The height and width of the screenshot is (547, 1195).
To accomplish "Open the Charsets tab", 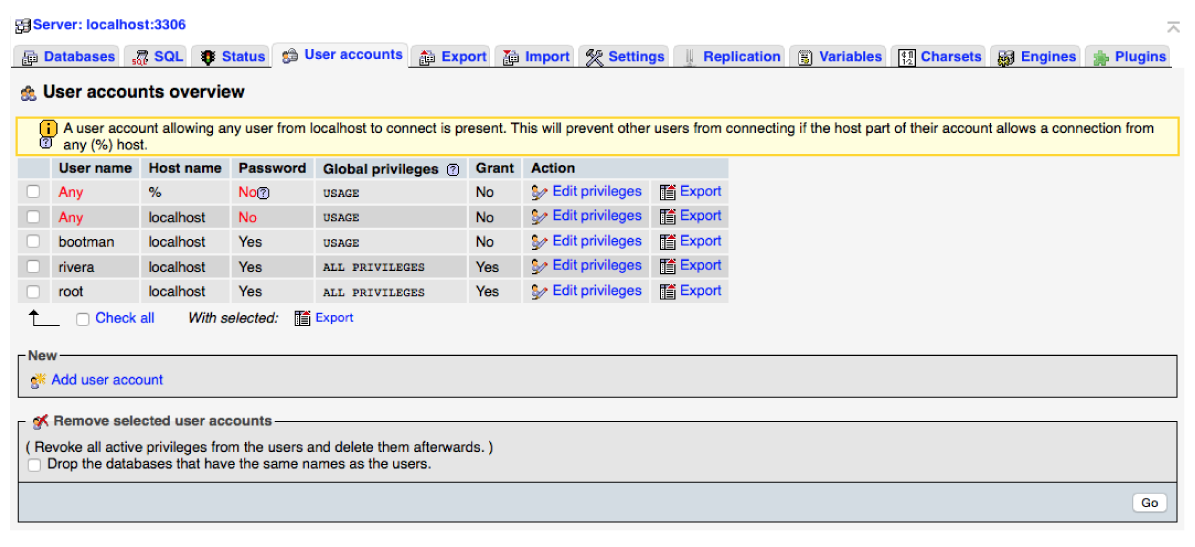I will pyautogui.click(x=939, y=56).
